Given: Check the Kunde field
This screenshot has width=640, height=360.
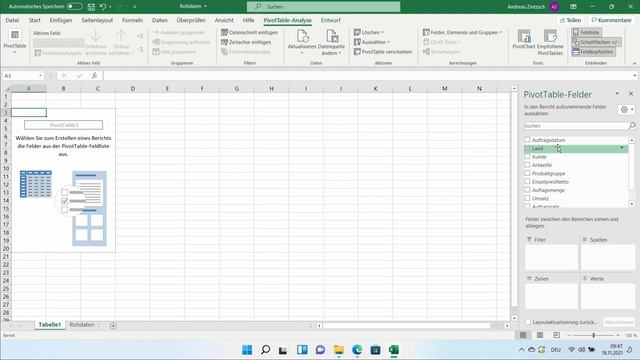Looking at the screenshot, I should 527,156.
